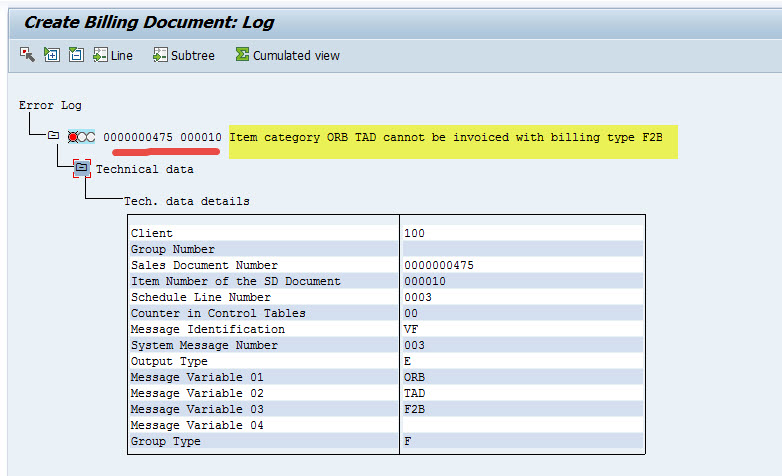Click the Create Billing Document: Log title
The height and width of the screenshot is (476, 782).
click(149, 22)
